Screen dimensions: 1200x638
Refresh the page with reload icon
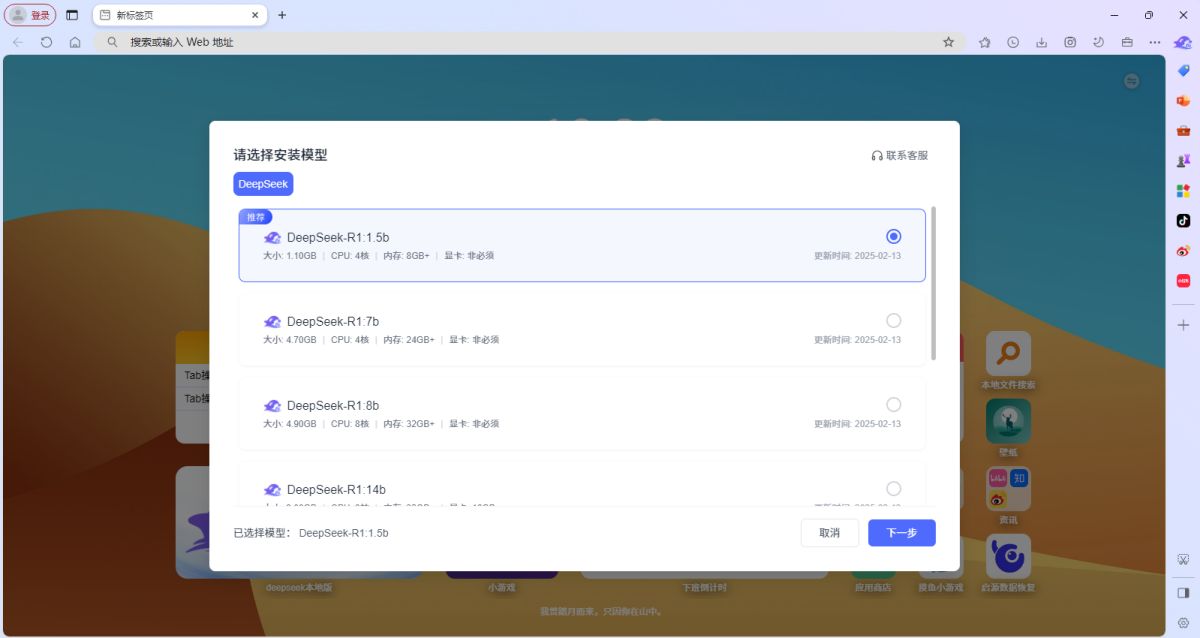pyautogui.click(x=46, y=42)
